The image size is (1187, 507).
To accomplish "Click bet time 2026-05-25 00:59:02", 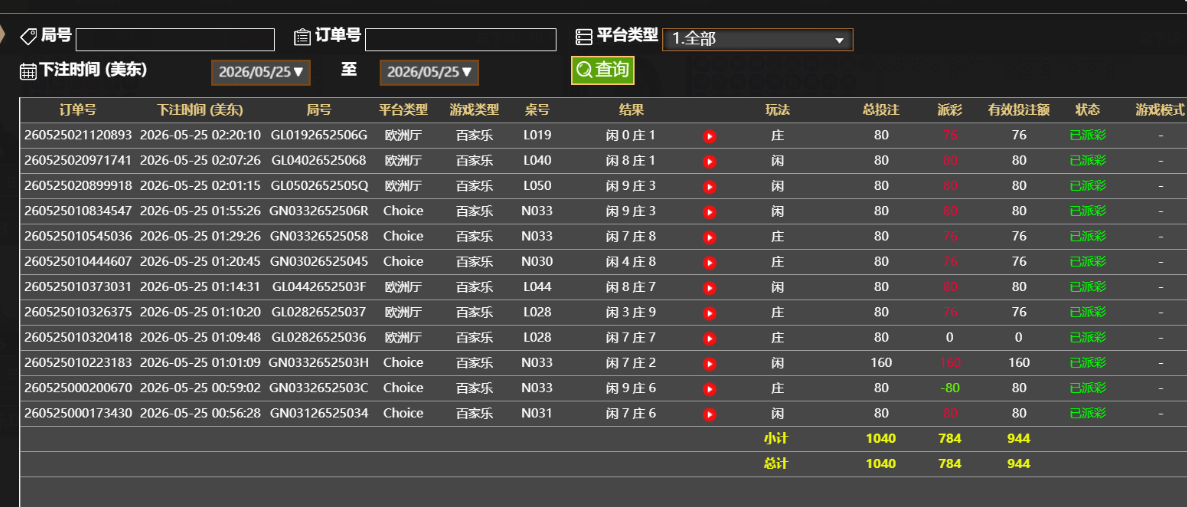I will pos(200,387).
